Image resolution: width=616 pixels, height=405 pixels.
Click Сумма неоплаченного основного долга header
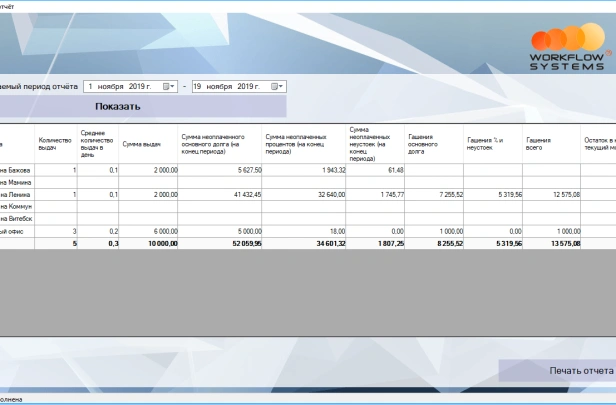[220, 143]
